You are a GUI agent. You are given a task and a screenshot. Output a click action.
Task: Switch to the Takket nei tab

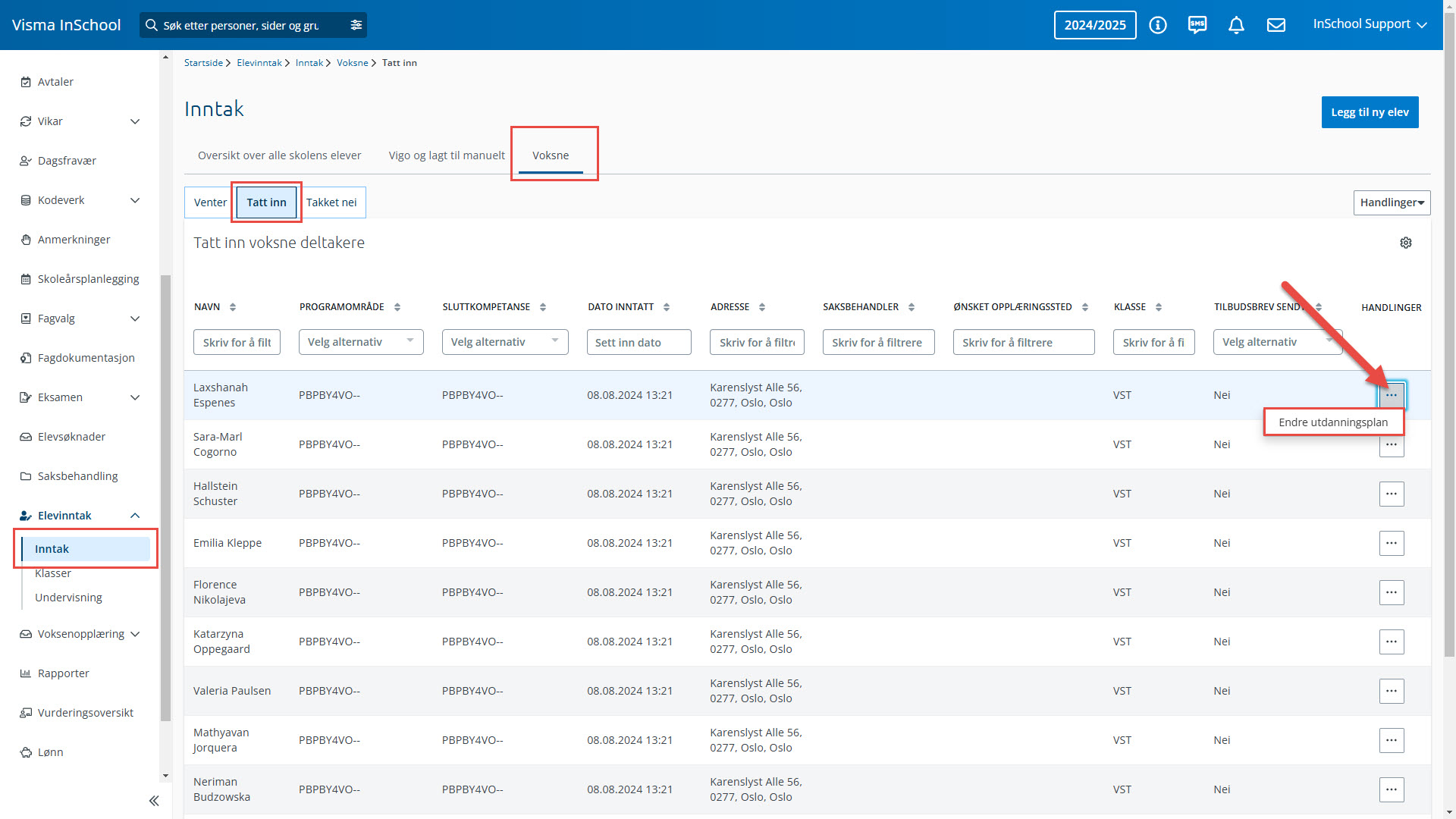click(x=331, y=202)
